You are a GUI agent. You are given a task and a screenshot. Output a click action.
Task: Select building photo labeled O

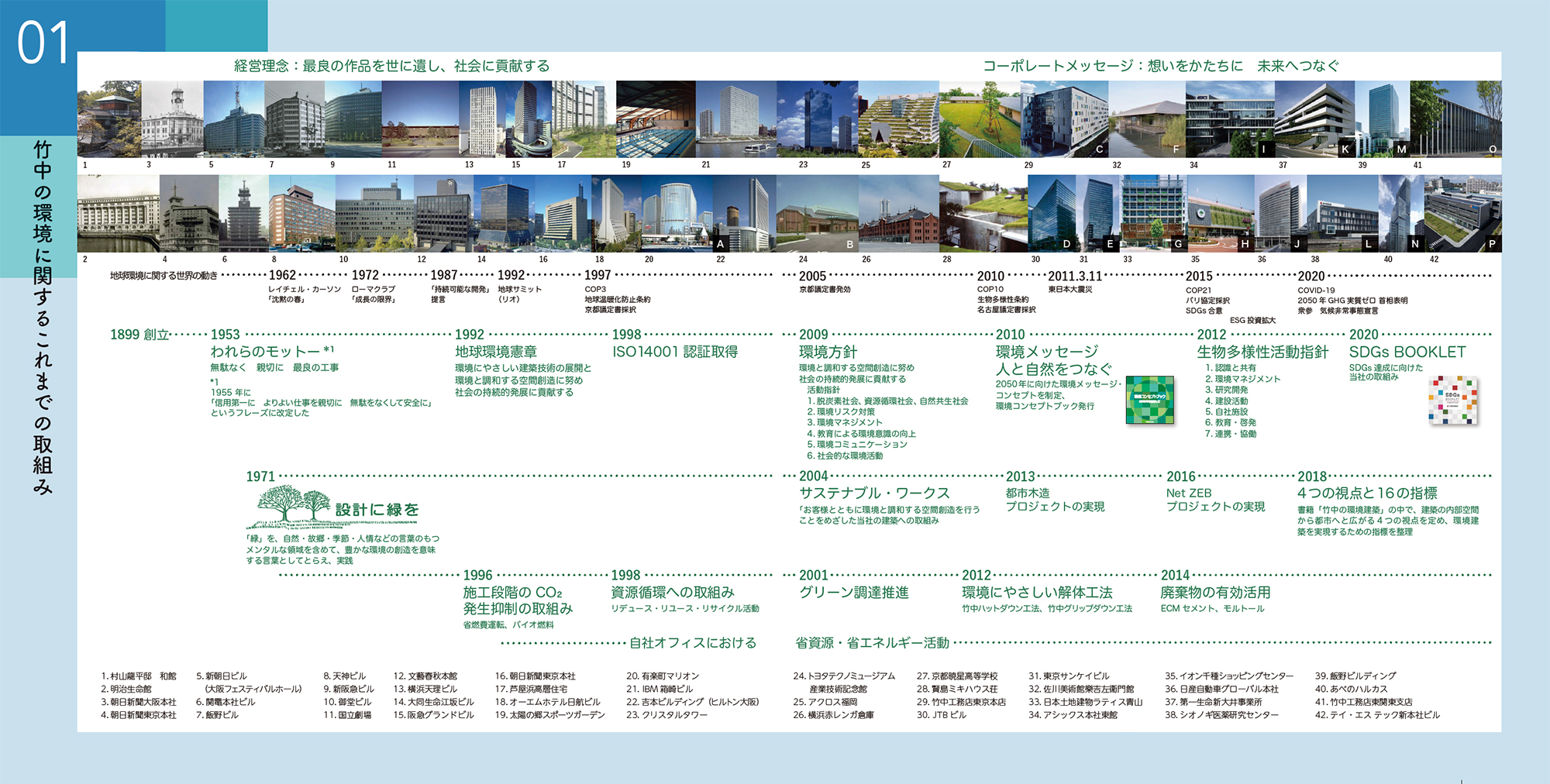[x=1456, y=119]
